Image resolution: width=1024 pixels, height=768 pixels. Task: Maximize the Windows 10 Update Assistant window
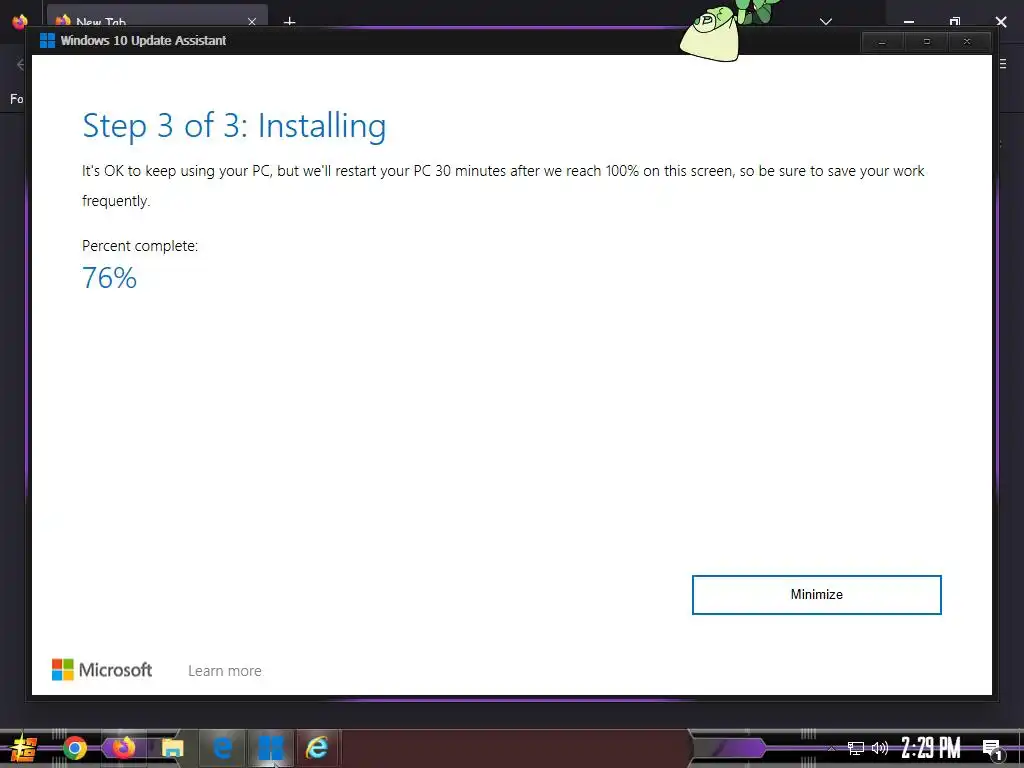[926, 42]
